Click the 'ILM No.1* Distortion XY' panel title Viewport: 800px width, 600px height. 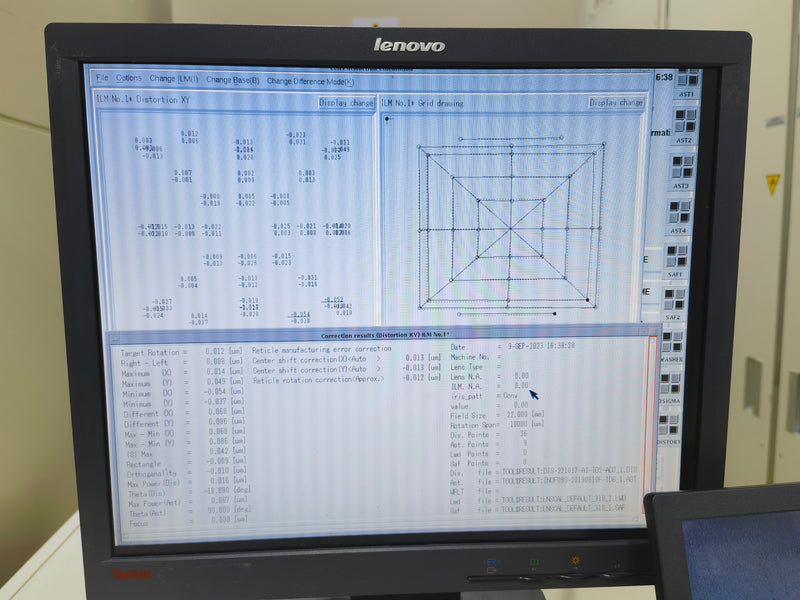(143, 99)
